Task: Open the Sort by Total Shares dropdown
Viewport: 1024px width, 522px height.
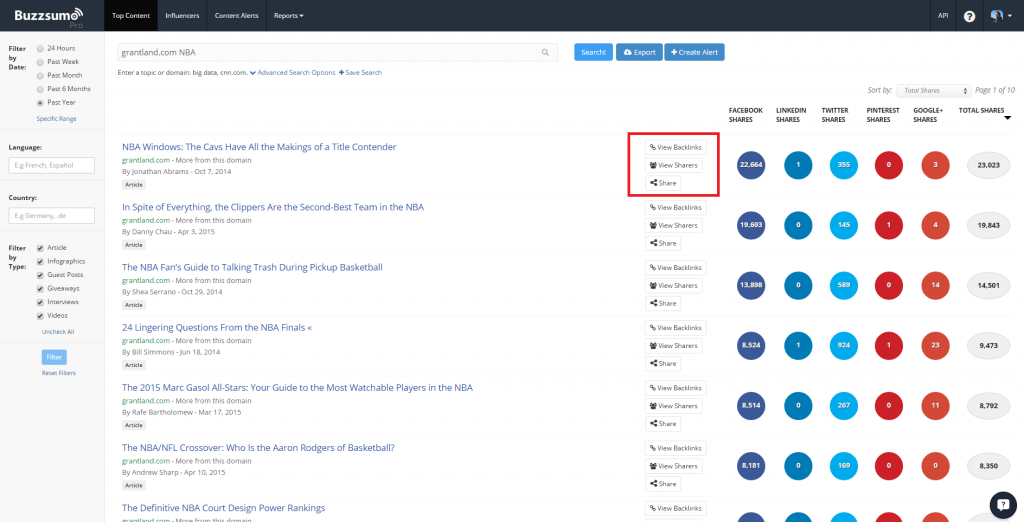Action: tap(933, 90)
